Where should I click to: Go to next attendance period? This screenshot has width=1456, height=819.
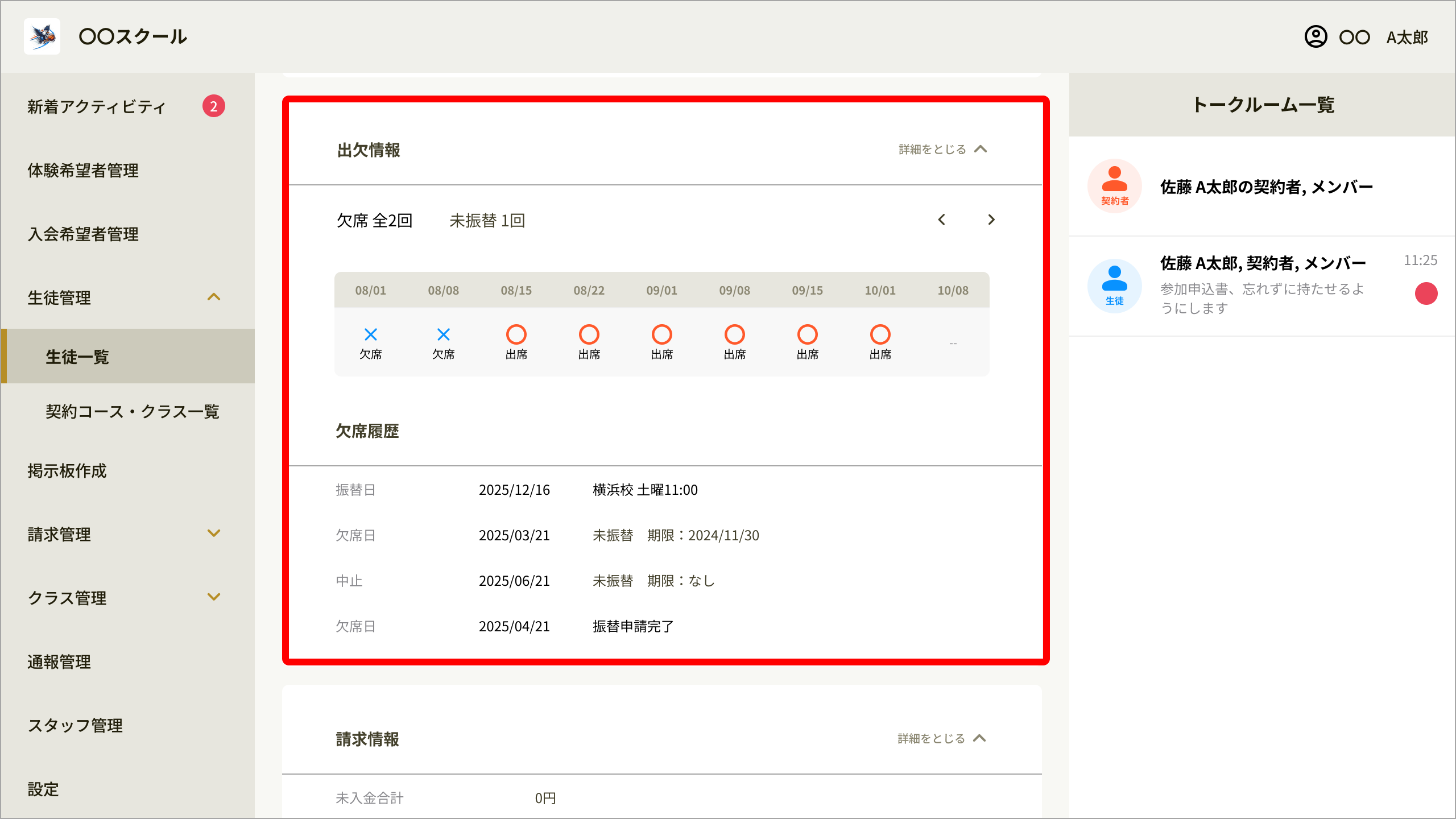coord(991,220)
